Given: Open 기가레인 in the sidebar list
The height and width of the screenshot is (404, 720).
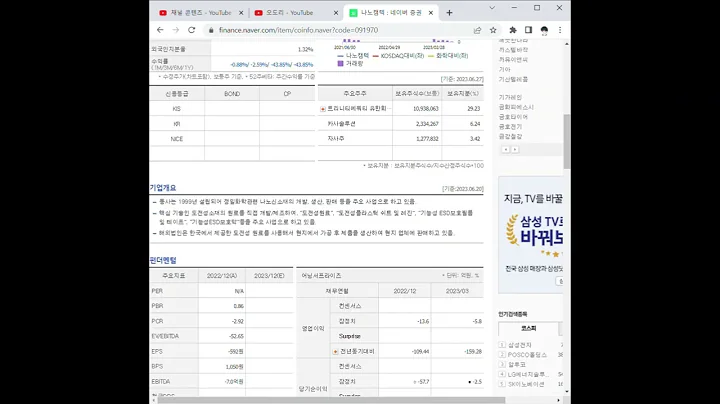Looking at the screenshot, I should (510, 97).
